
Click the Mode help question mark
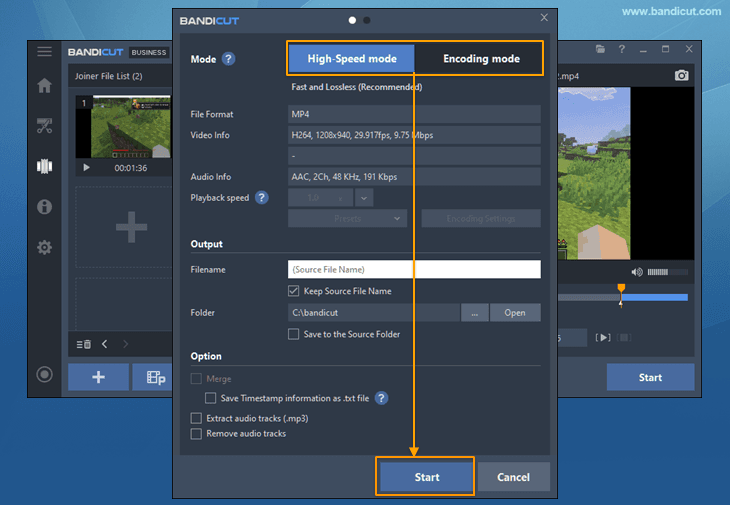pyautogui.click(x=228, y=59)
